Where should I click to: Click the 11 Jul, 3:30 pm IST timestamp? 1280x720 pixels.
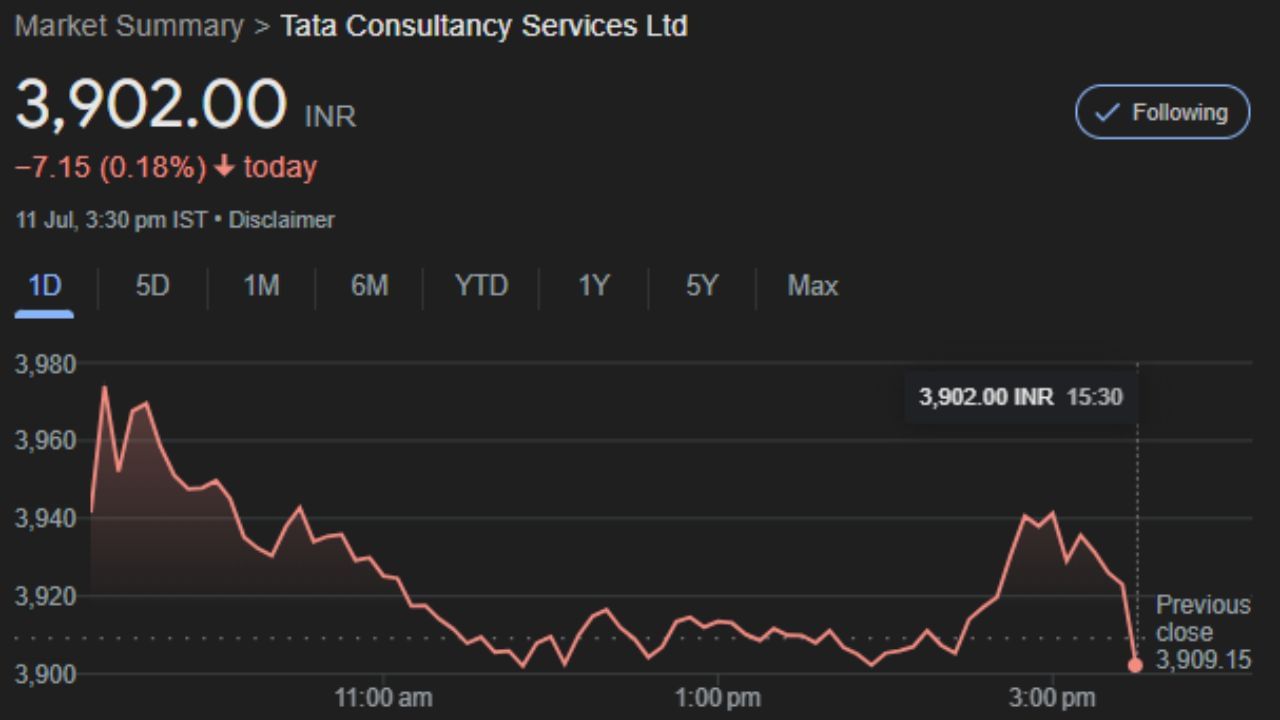pyautogui.click(x=111, y=220)
